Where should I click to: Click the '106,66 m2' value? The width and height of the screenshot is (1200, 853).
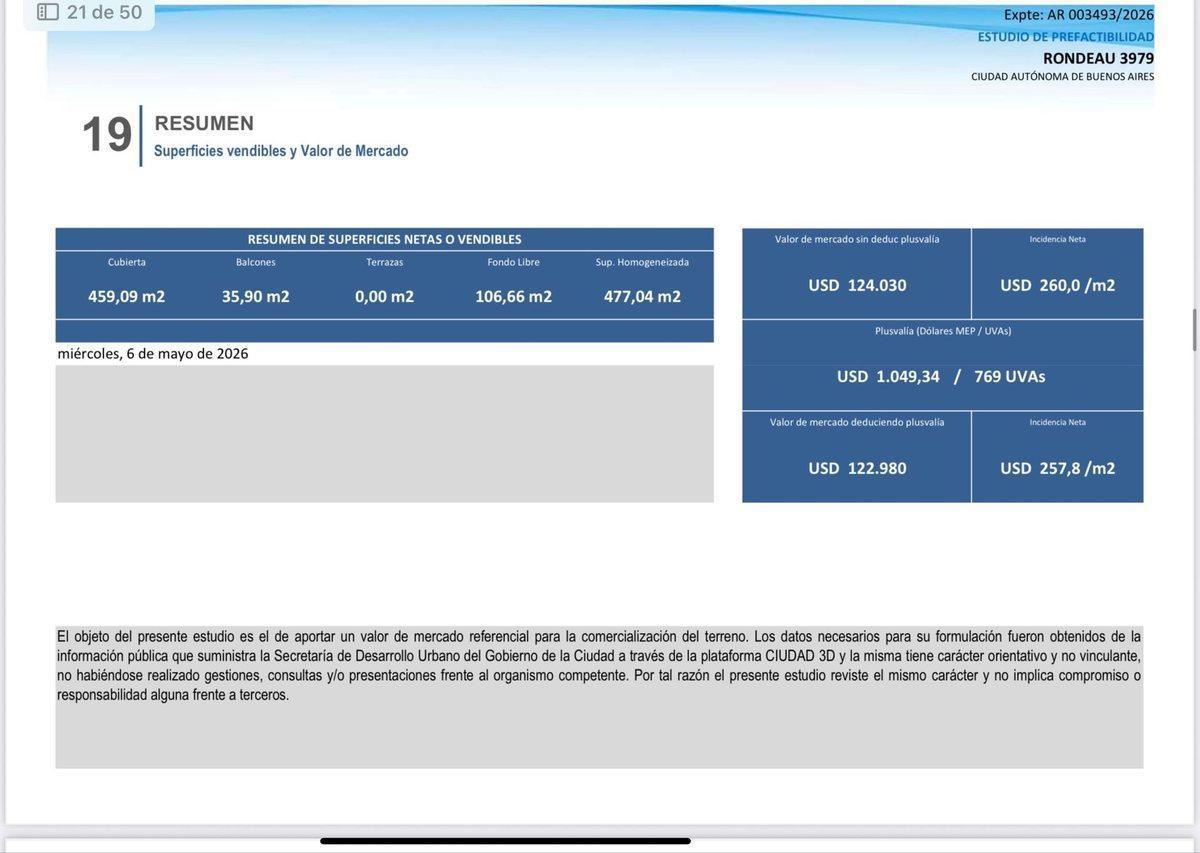point(514,296)
